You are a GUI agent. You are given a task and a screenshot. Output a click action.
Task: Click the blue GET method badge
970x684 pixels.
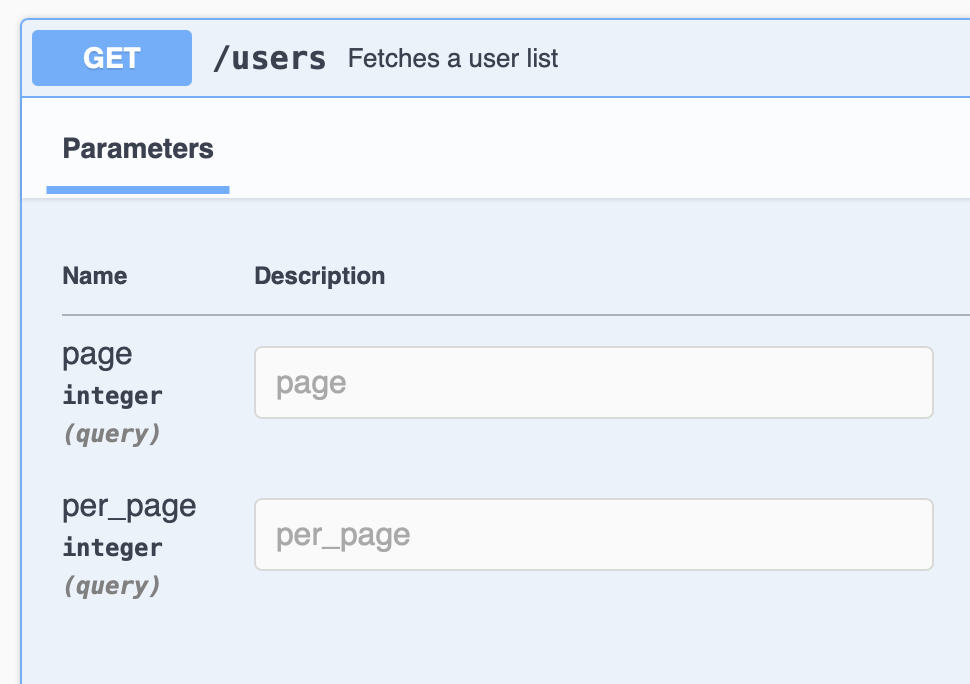point(111,58)
